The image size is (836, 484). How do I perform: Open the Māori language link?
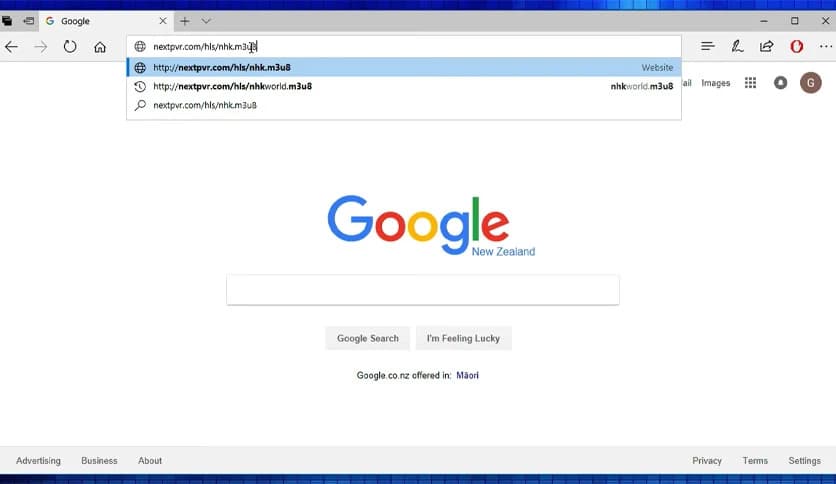[x=467, y=375]
